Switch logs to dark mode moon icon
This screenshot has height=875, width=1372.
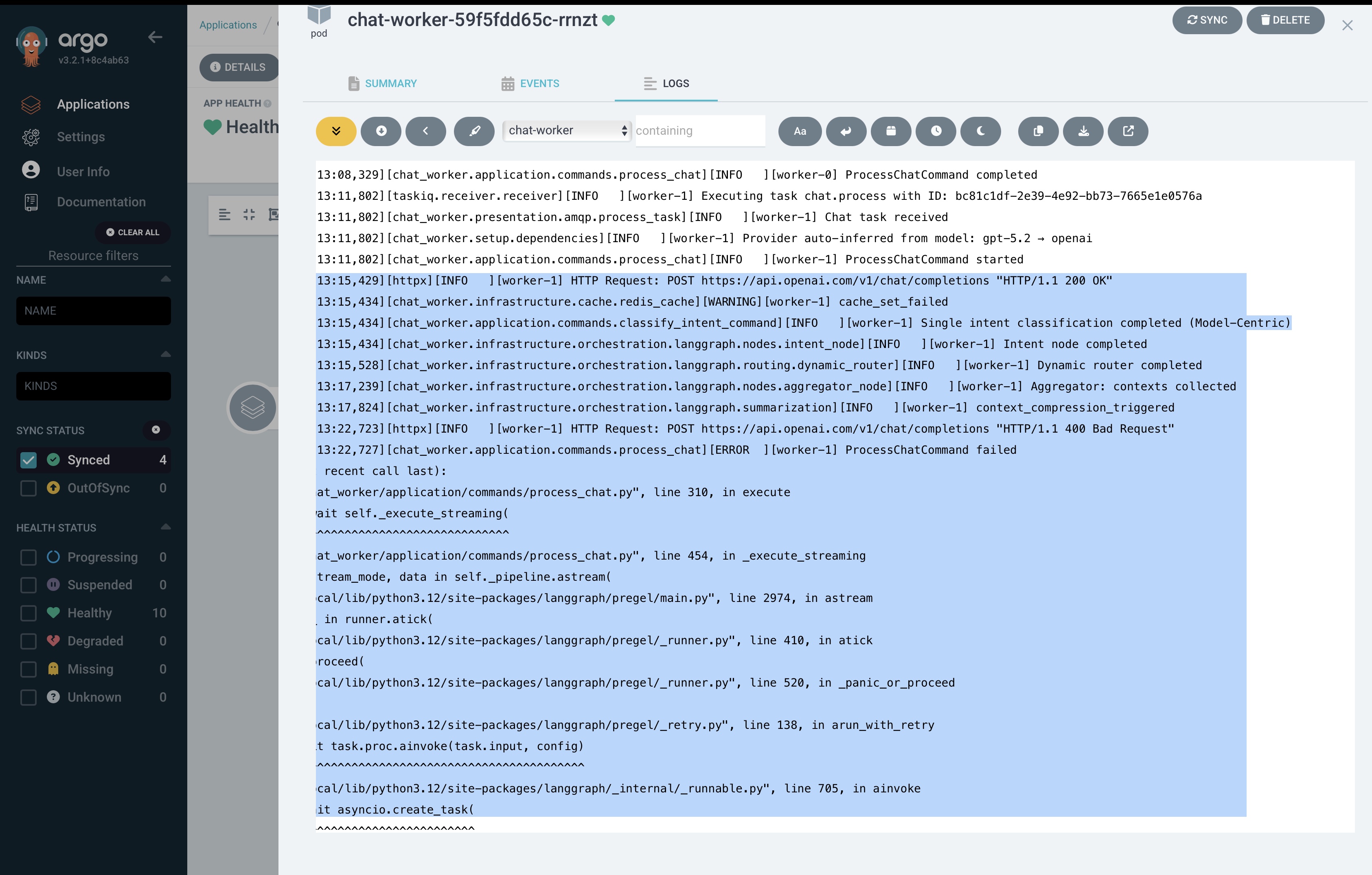[980, 131]
